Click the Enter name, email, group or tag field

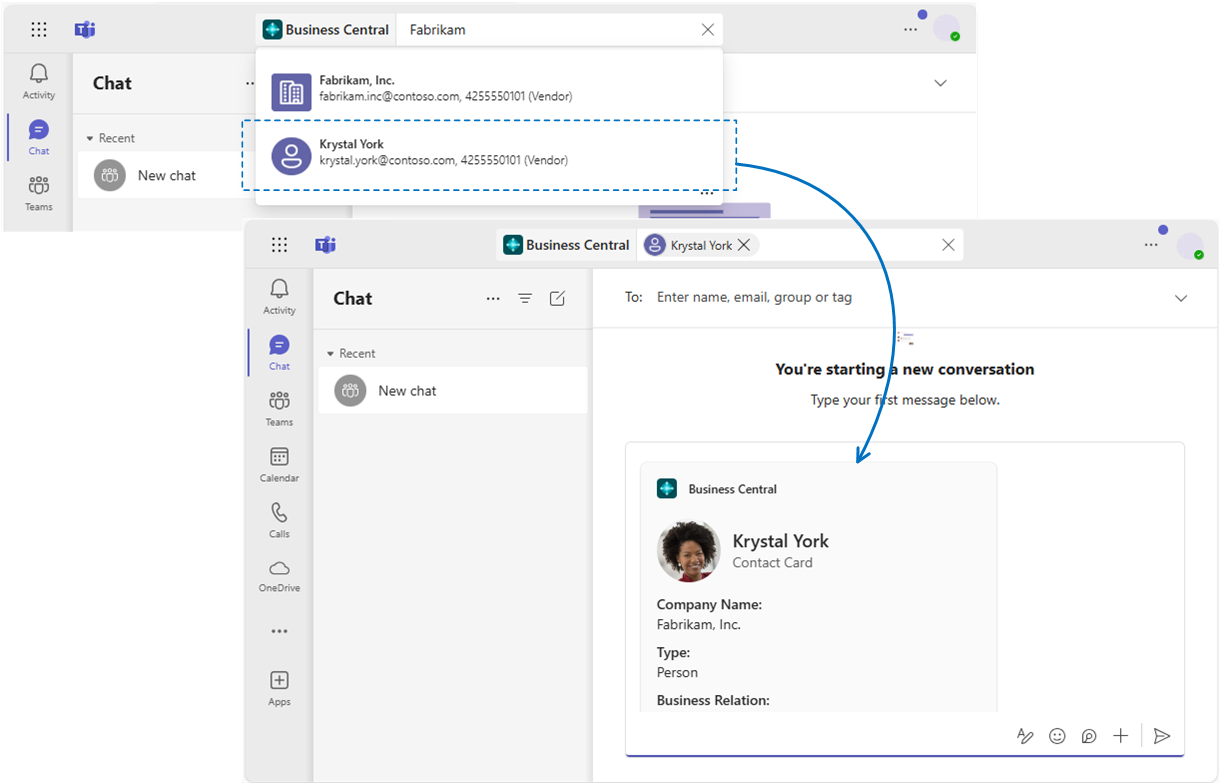coord(754,297)
